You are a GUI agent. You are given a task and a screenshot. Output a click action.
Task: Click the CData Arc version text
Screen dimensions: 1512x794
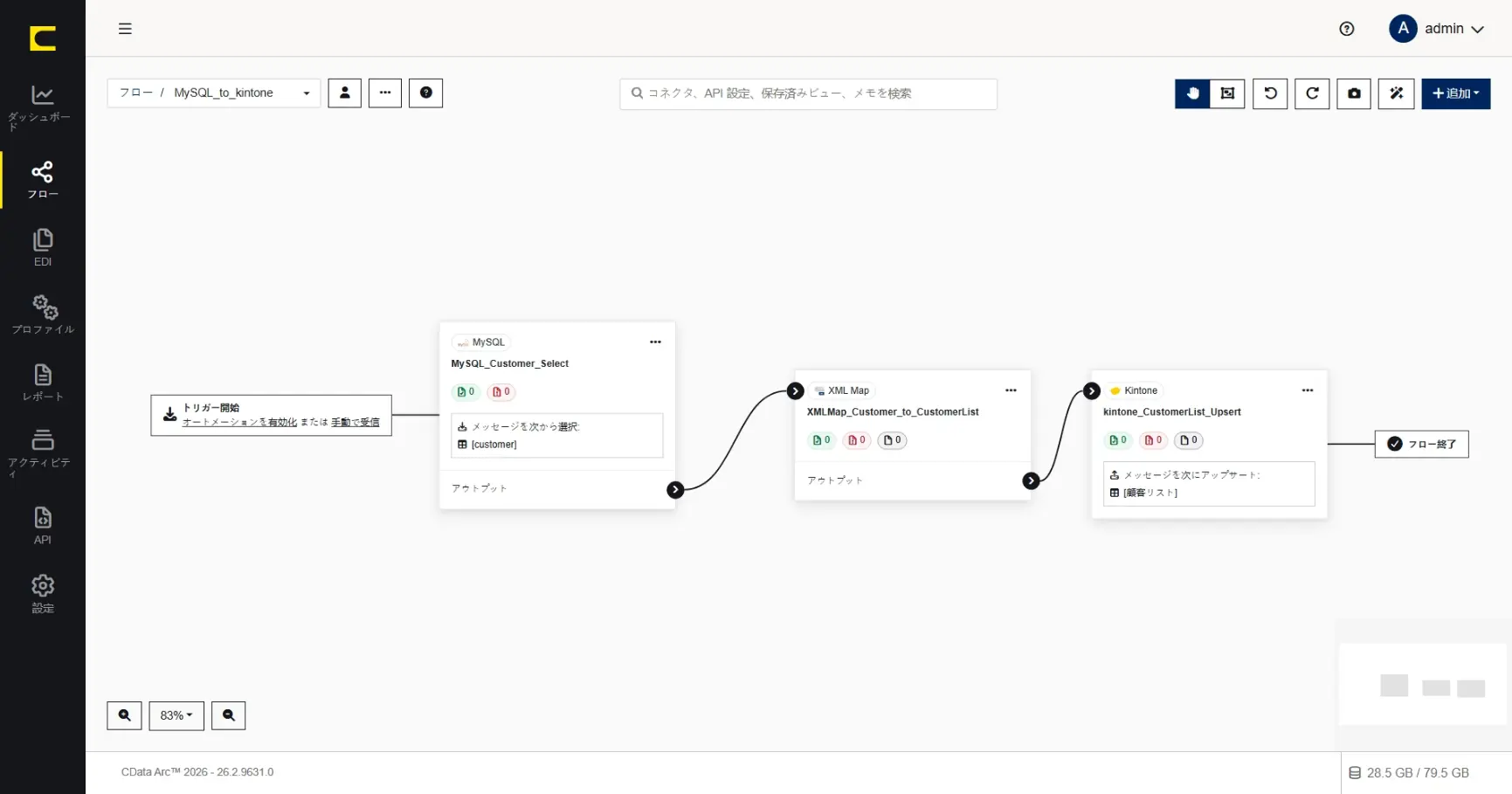click(x=197, y=772)
